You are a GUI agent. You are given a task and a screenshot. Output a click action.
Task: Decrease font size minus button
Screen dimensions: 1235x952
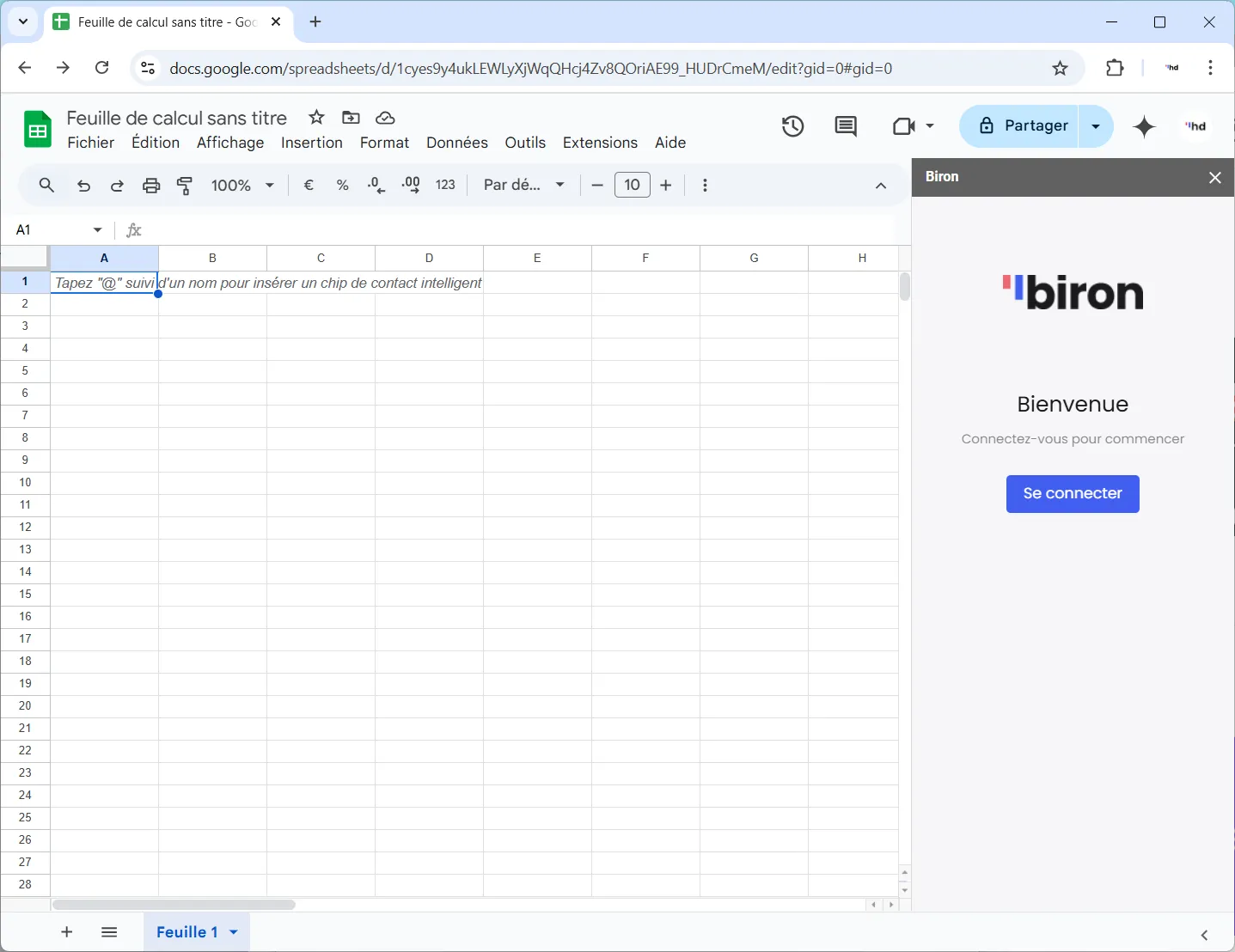click(598, 185)
